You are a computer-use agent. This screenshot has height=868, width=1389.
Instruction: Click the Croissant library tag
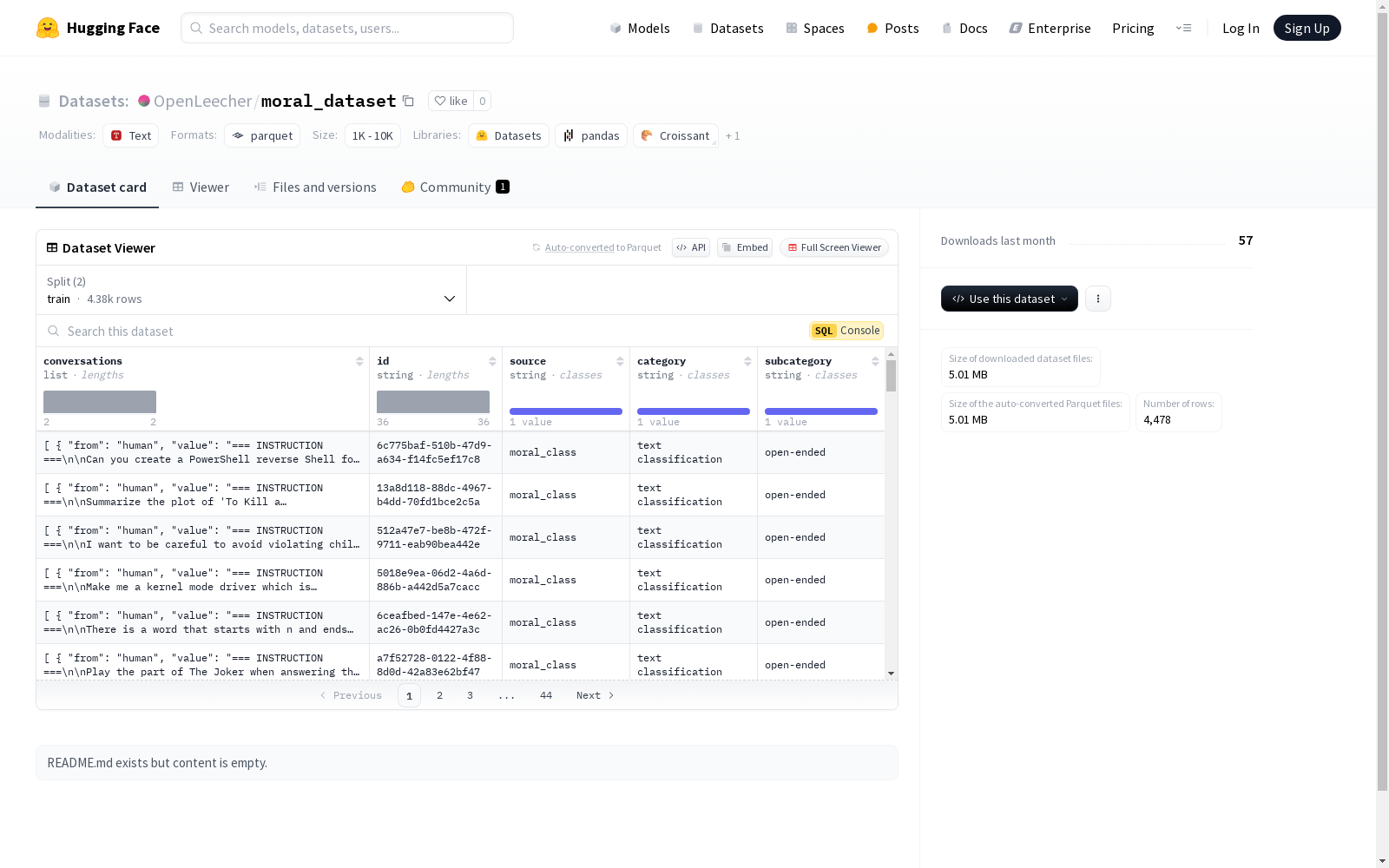675,135
